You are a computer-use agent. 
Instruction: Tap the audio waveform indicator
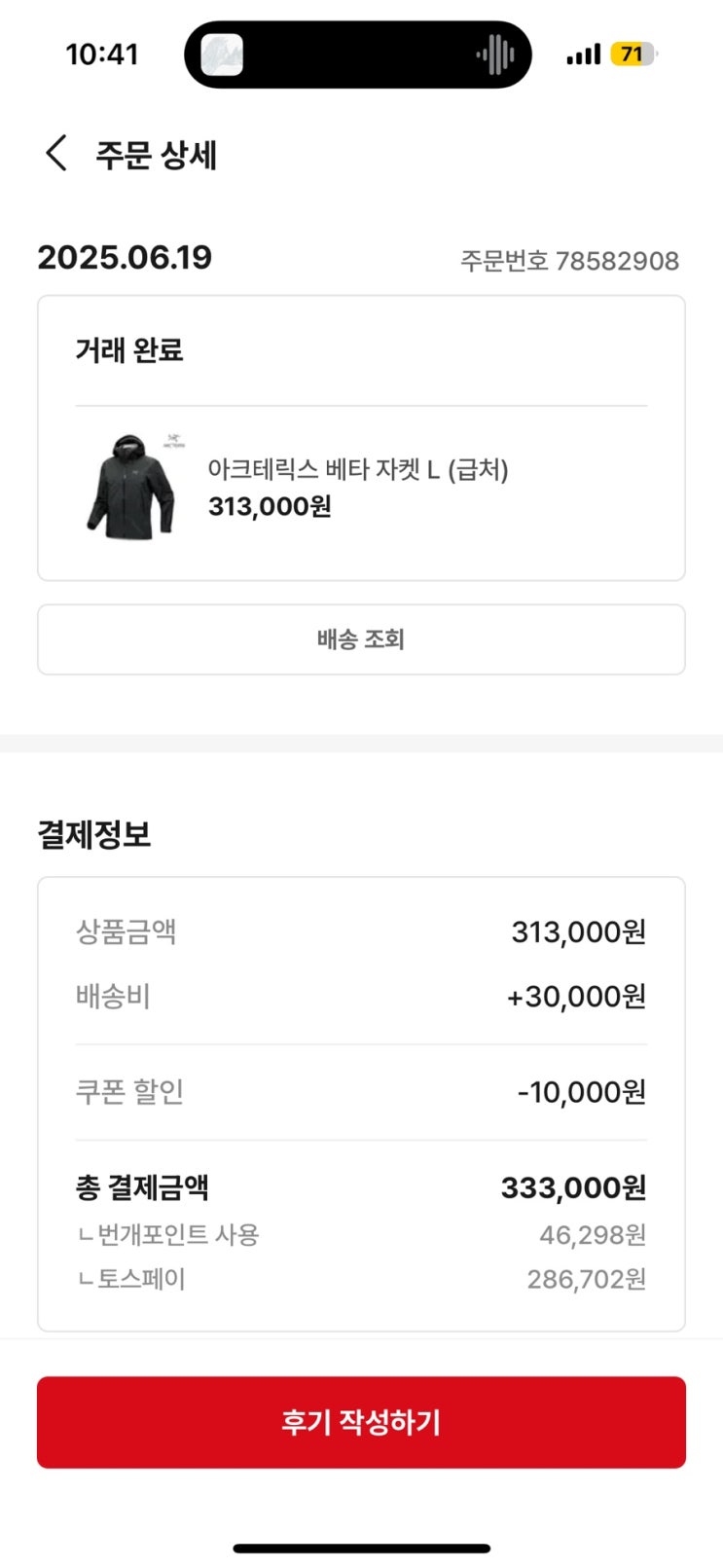pos(494,55)
